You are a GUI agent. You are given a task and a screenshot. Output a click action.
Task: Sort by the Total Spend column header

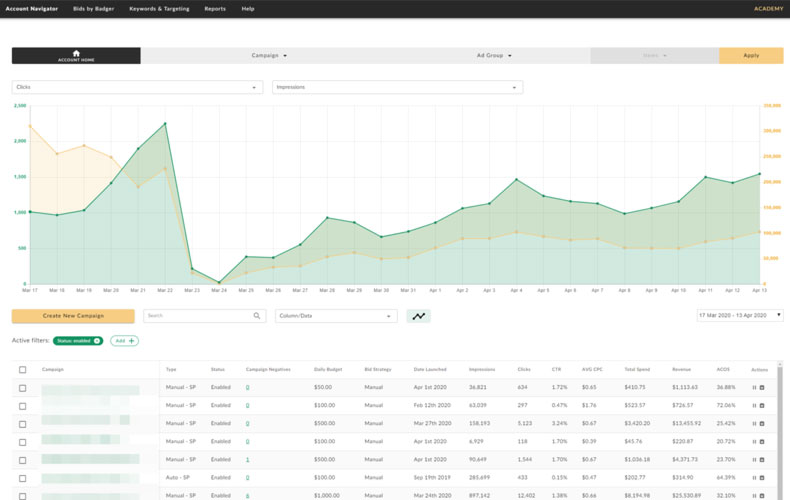637,369
